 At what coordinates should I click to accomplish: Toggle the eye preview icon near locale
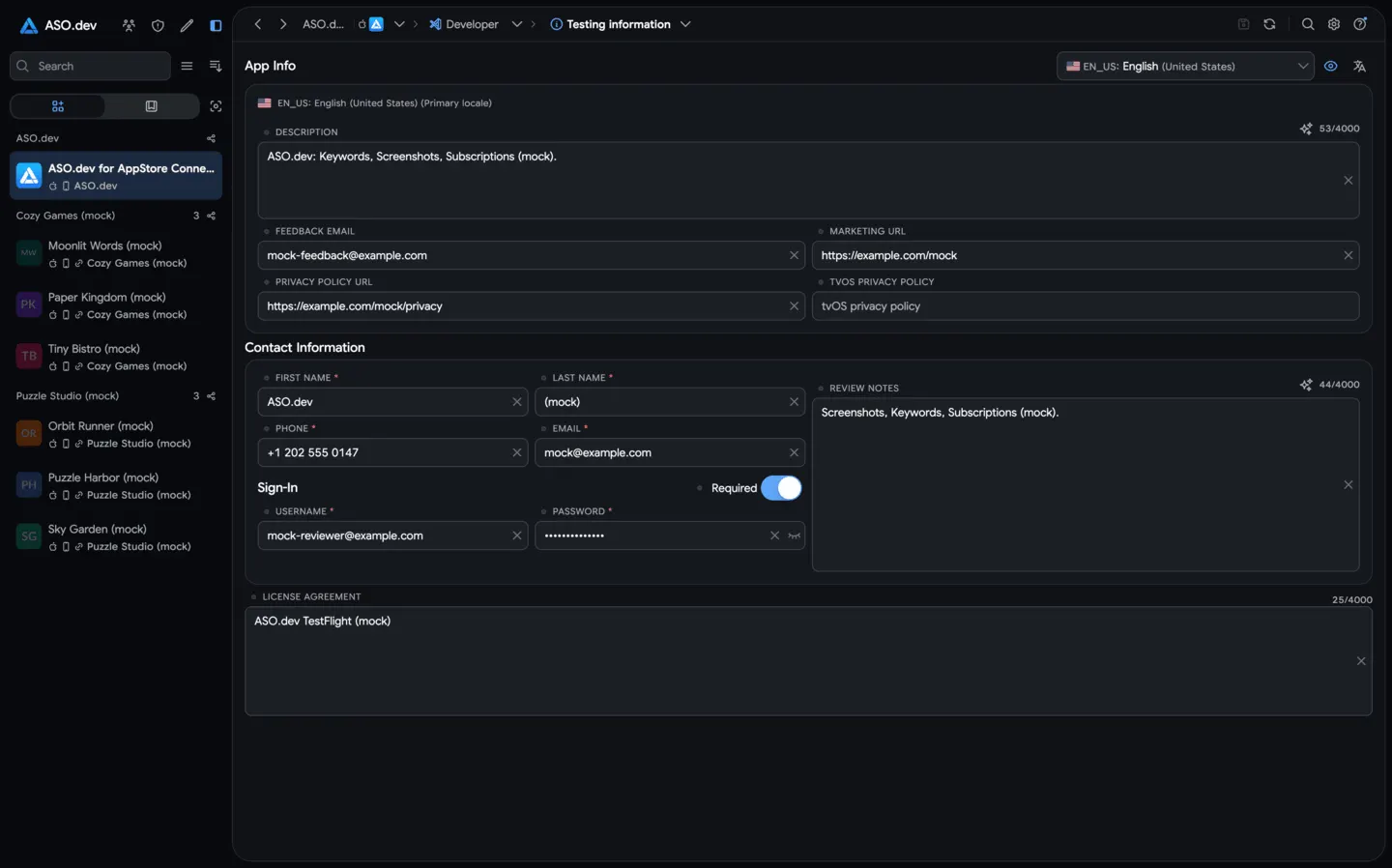point(1331,67)
